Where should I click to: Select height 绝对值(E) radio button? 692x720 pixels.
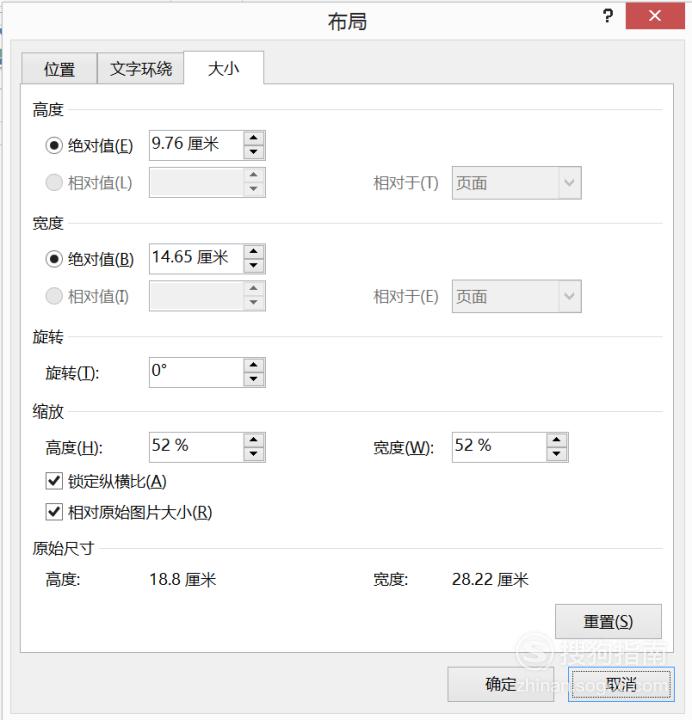(x=54, y=146)
